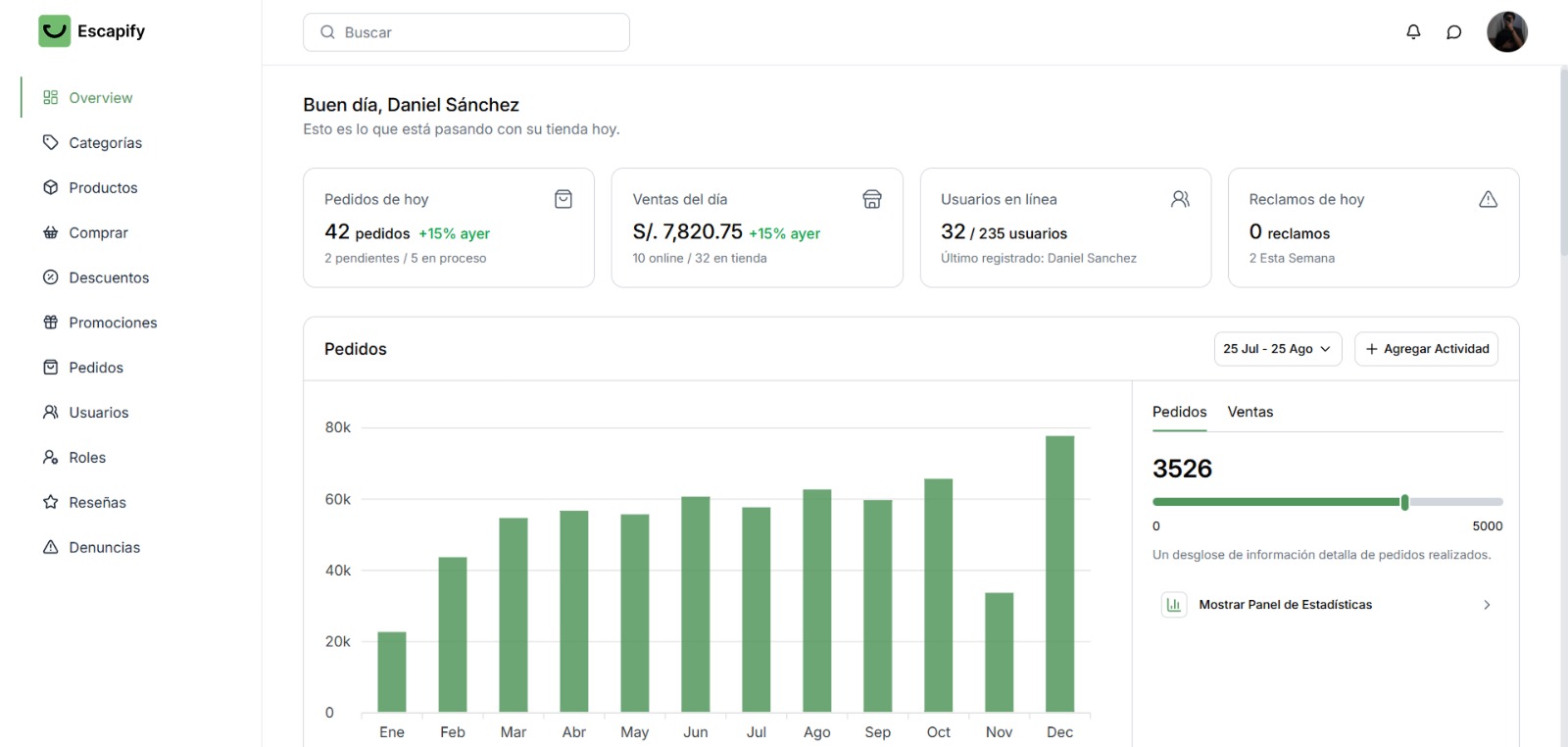Click the shopping bag icon in Pedidos de hoy
The height and width of the screenshot is (747, 1568).
point(563,199)
